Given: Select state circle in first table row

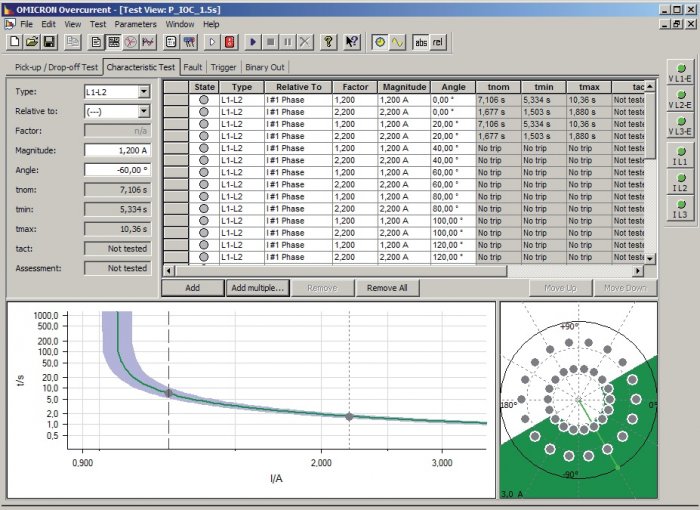Looking at the screenshot, I should click(204, 100).
